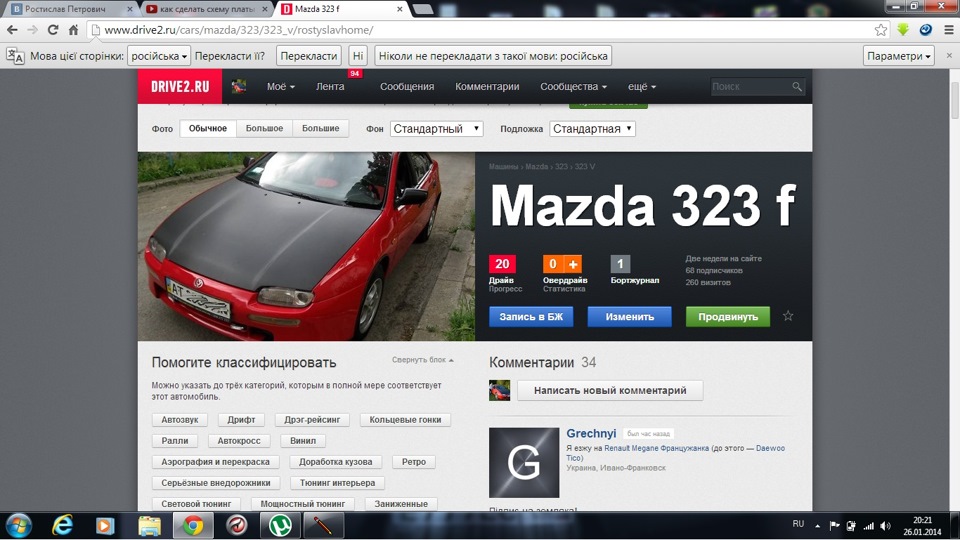The width and height of the screenshot is (960, 540).
Task: Open the Фон Стандартный dropdown
Action: pyautogui.click(x=437, y=129)
